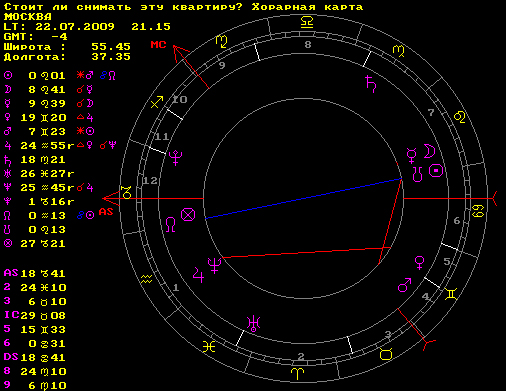The height and width of the screenshot is (391, 506).
Task: Click the LT date 22.07.2009 line
Action: coord(87,27)
